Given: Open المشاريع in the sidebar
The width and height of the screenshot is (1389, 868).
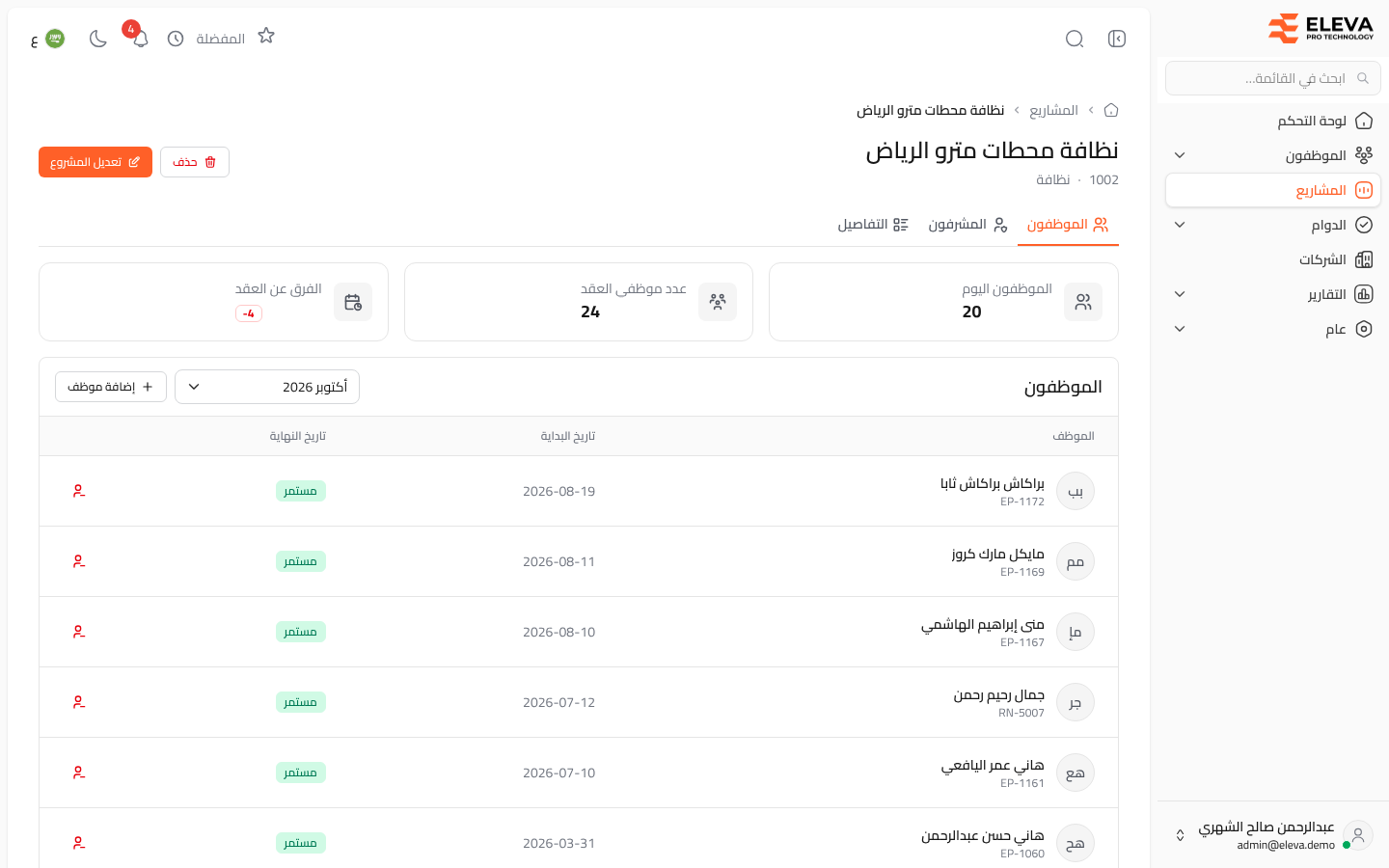Looking at the screenshot, I should point(1273,190).
